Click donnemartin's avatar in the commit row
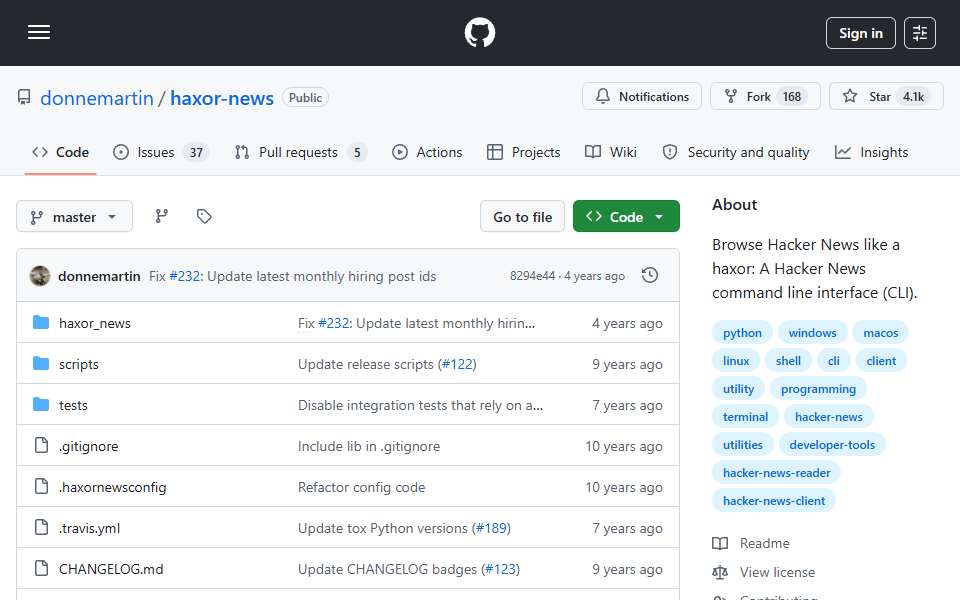The image size is (960, 600). tap(40, 276)
